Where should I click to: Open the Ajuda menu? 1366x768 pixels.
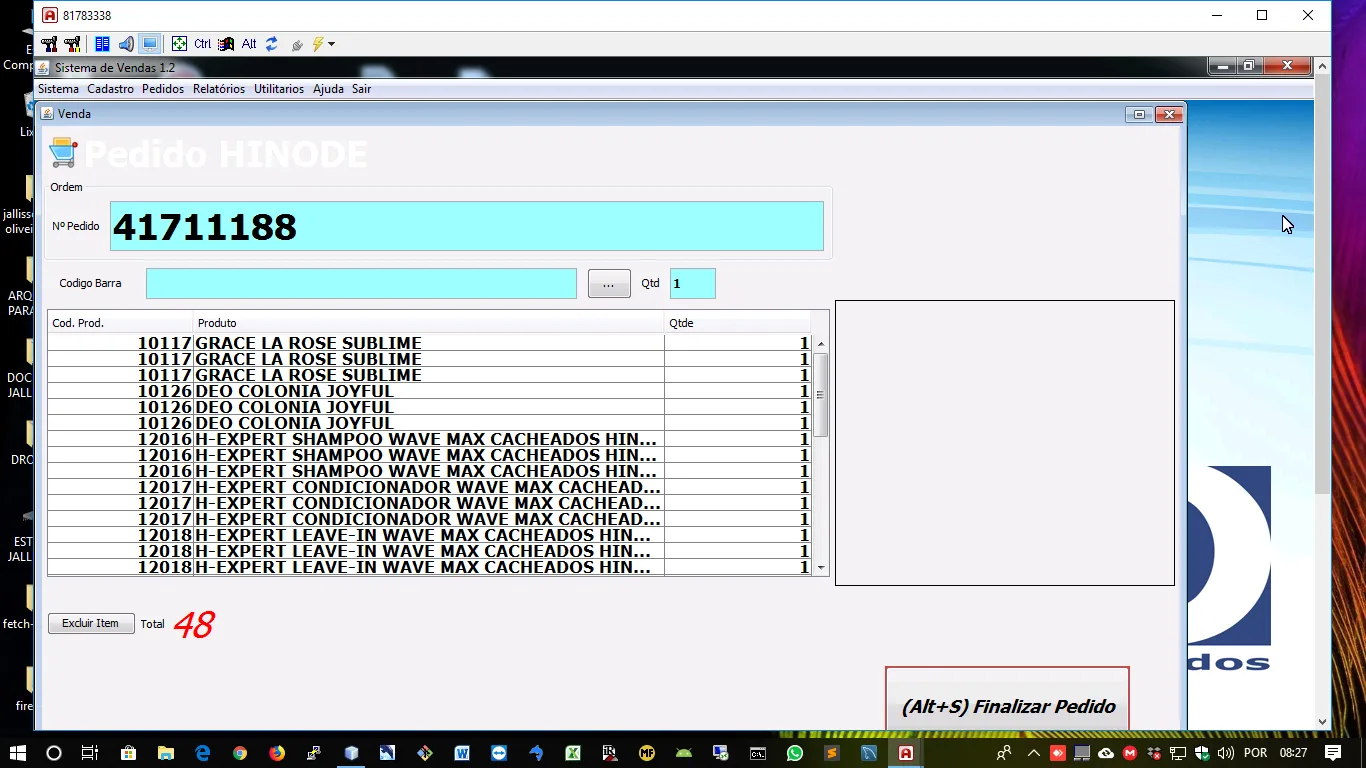tap(328, 89)
